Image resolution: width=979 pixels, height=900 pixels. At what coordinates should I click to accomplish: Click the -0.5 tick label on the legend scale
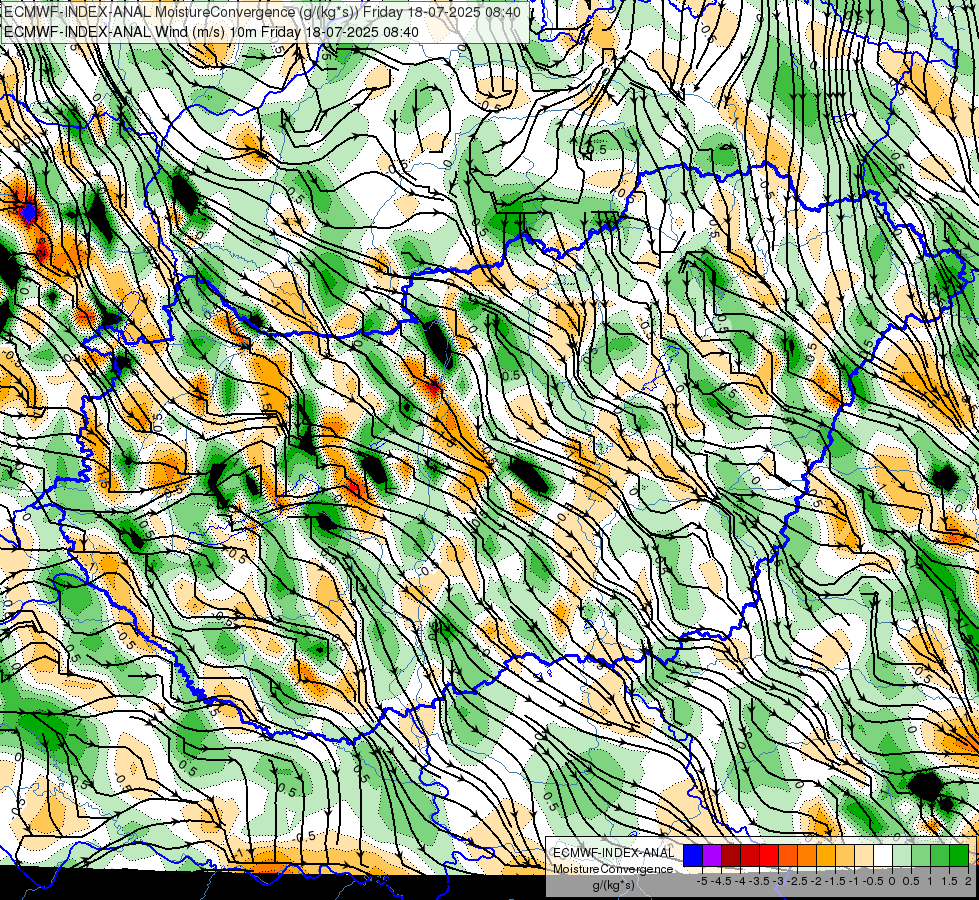click(x=873, y=881)
